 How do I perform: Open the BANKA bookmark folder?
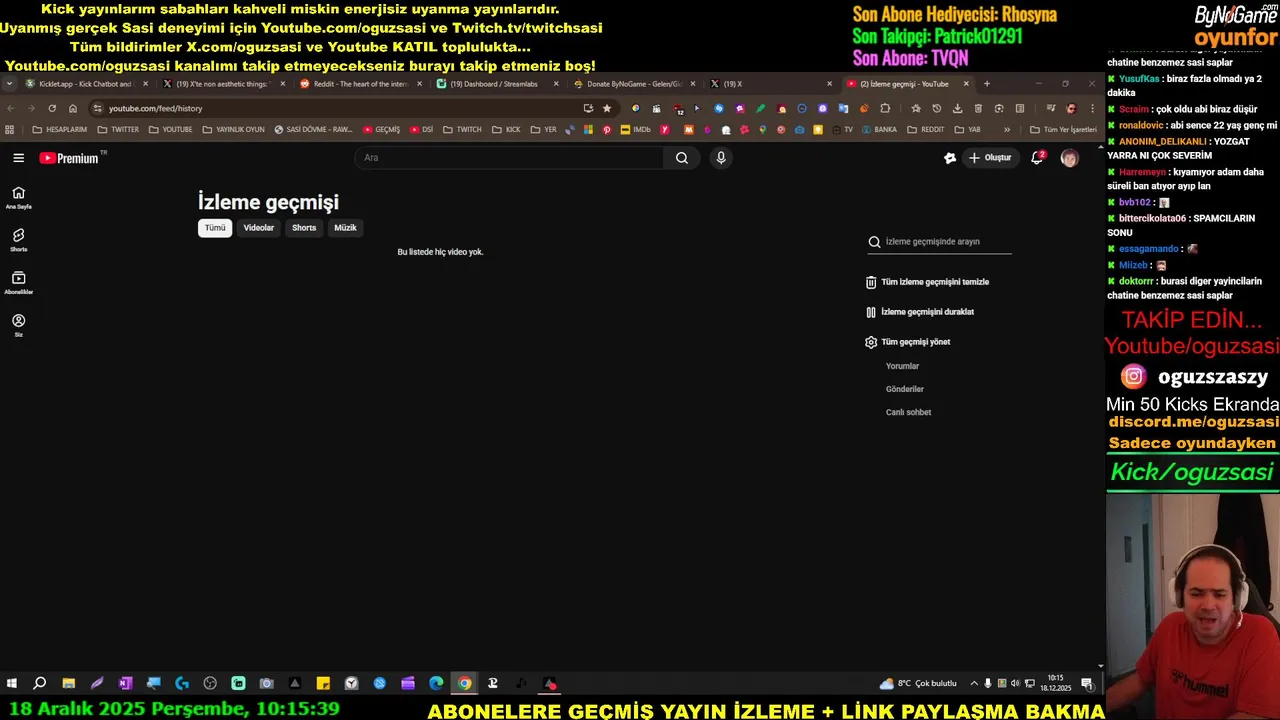tap(879, 130)
